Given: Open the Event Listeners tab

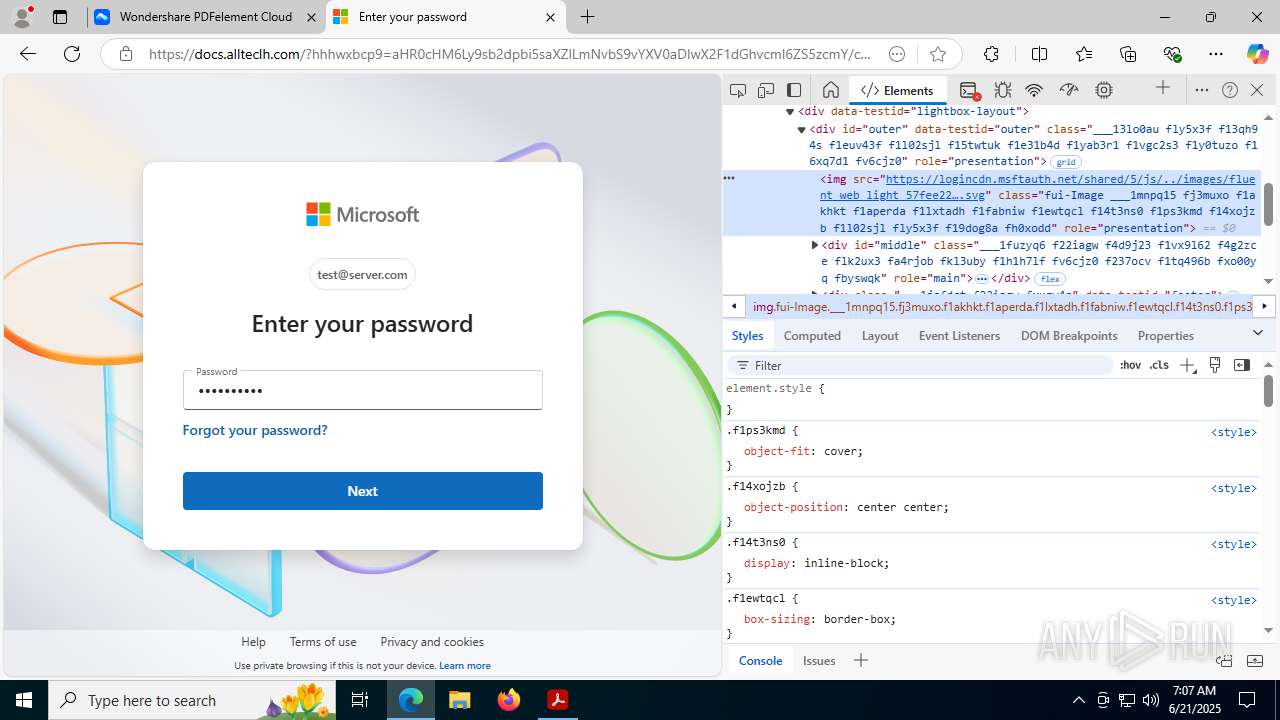Looking at the screenshot, I should pyautogui.click(x=959, y=336).
